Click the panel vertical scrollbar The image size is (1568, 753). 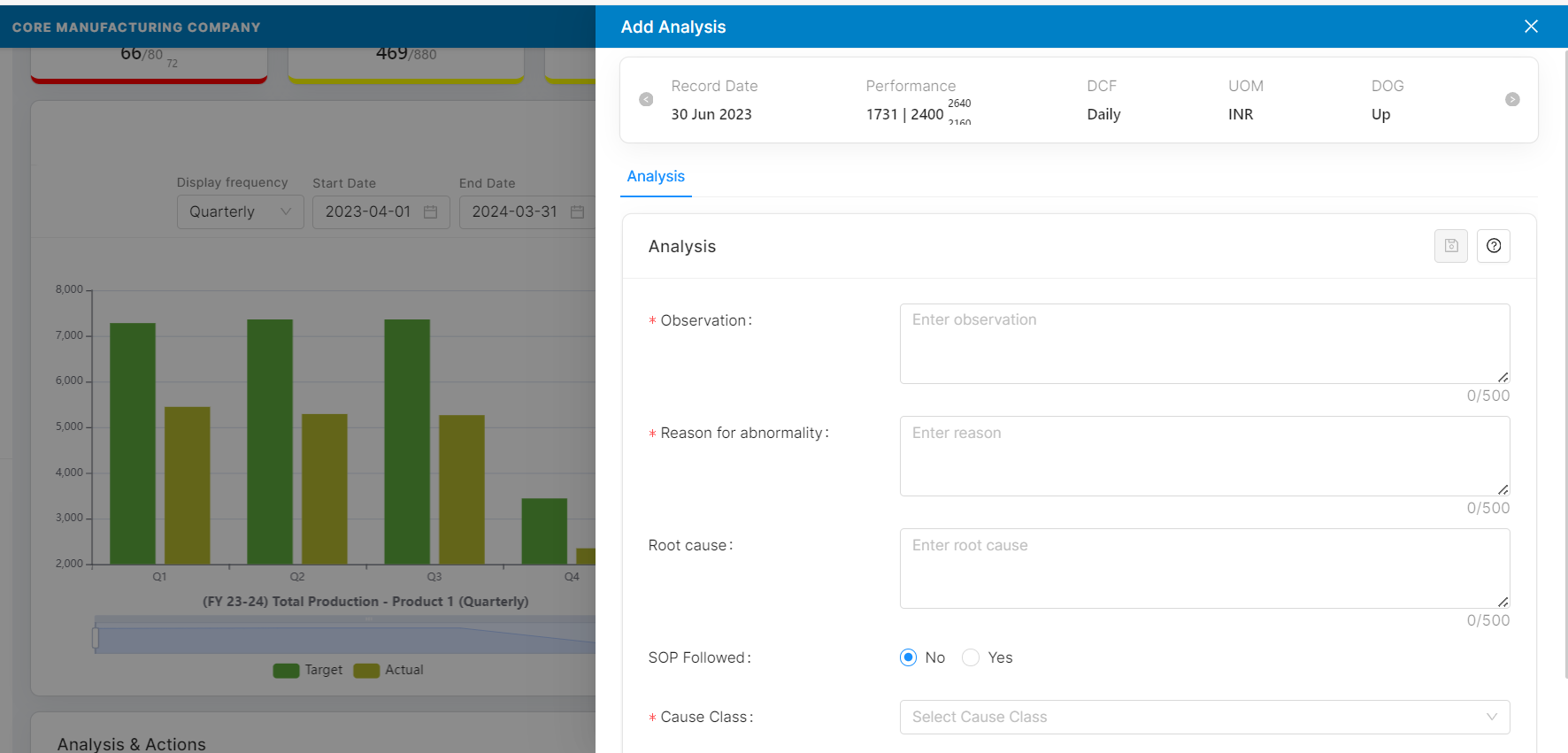(x=1564, y=363)
